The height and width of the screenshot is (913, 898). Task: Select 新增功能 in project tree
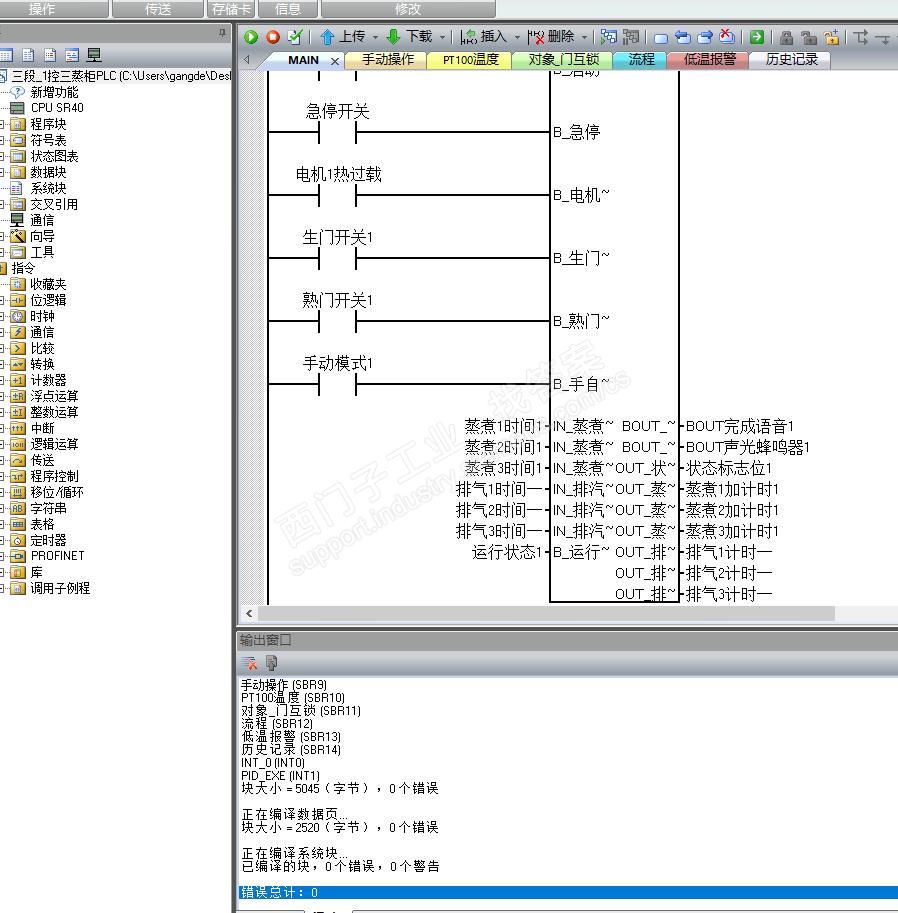pos(54,92)
